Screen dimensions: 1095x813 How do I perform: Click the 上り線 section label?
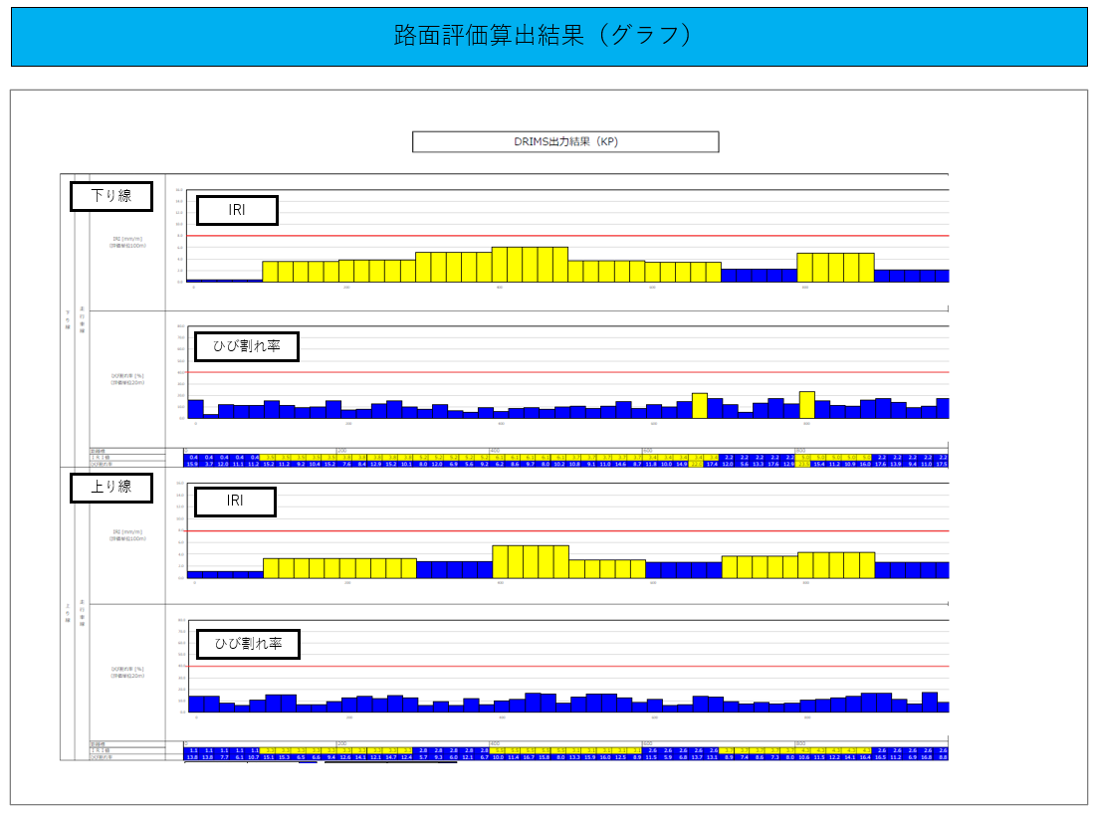(x=111, y=487)
